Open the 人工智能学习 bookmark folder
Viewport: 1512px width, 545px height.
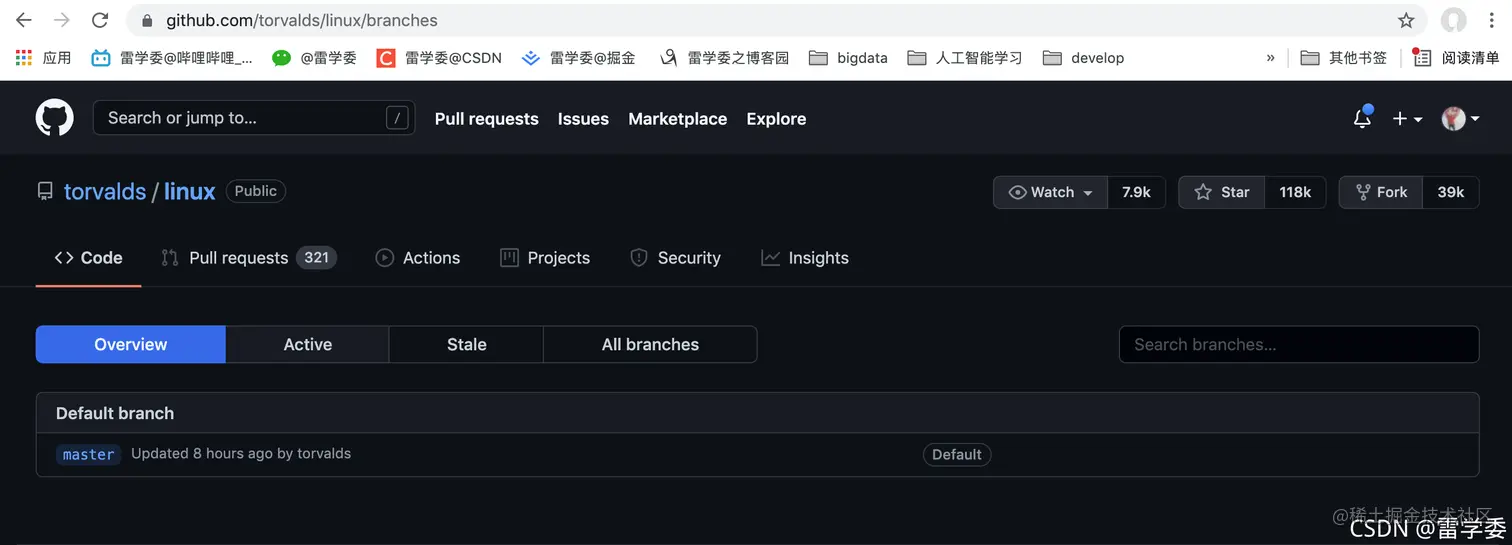coord(965,58)
